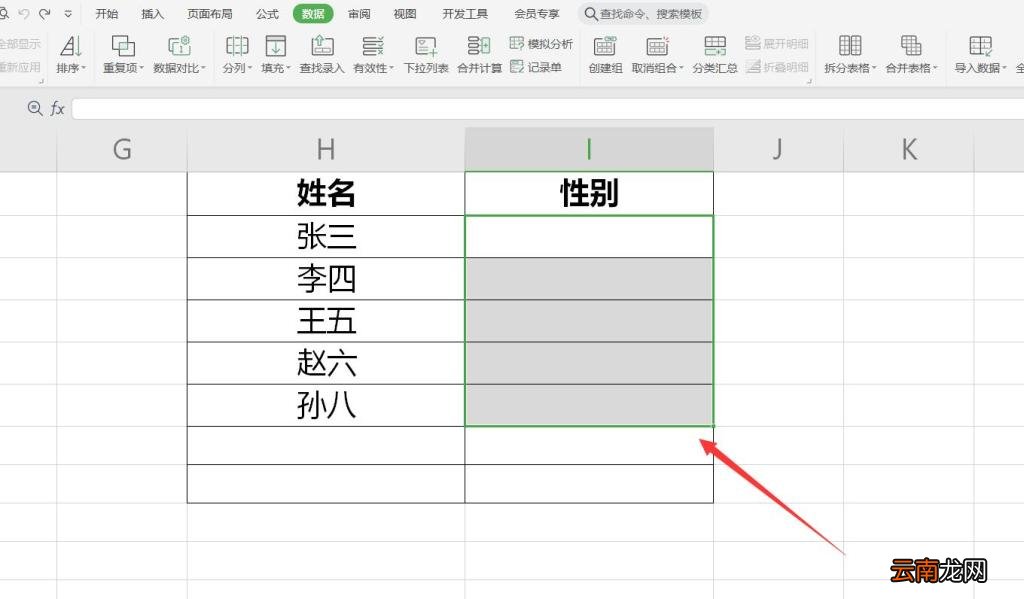Switch to the 开始 (Home) tab

pos(106,14)
